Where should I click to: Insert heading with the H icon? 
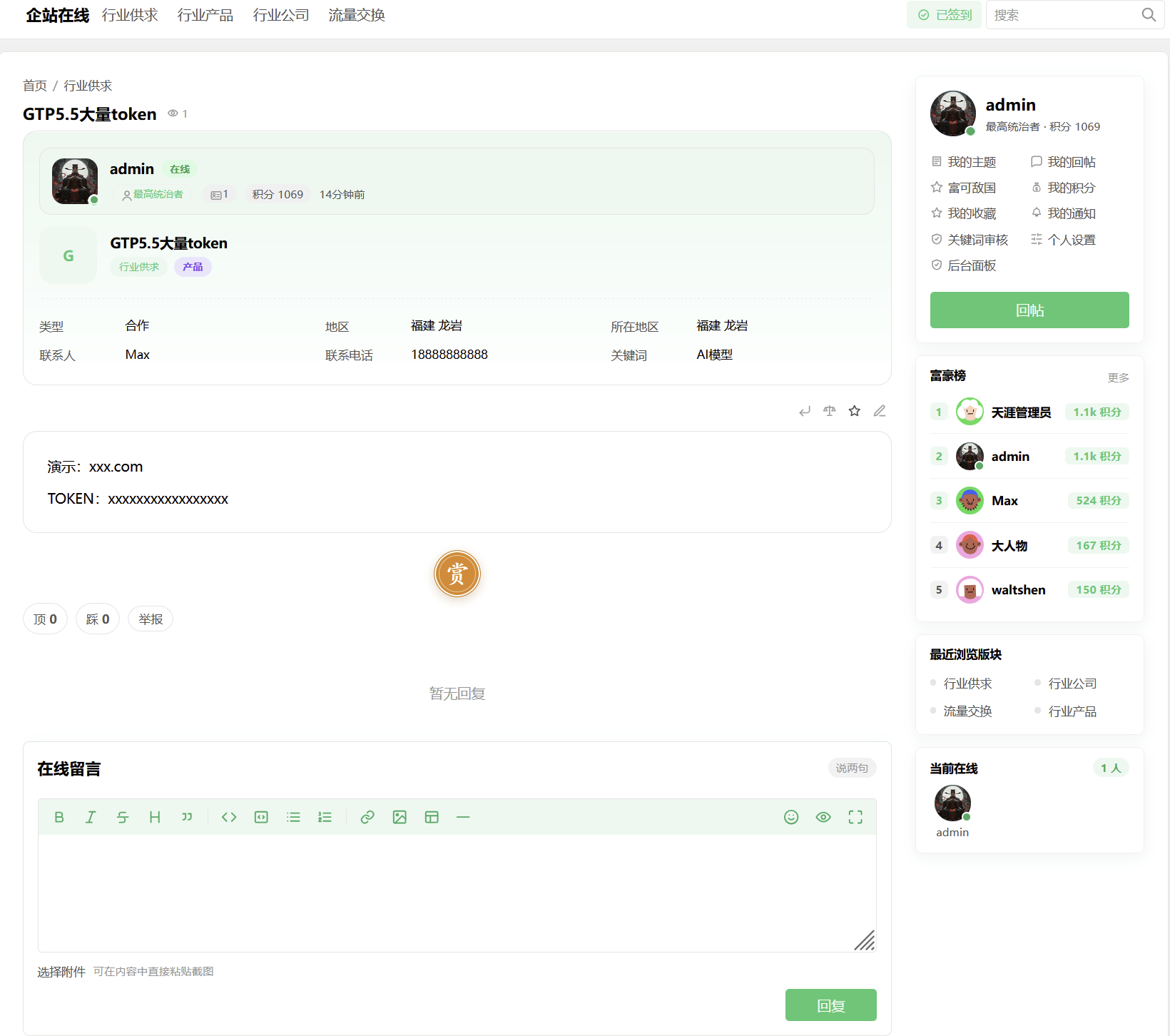pyautogui.click(x=154, y=817)
